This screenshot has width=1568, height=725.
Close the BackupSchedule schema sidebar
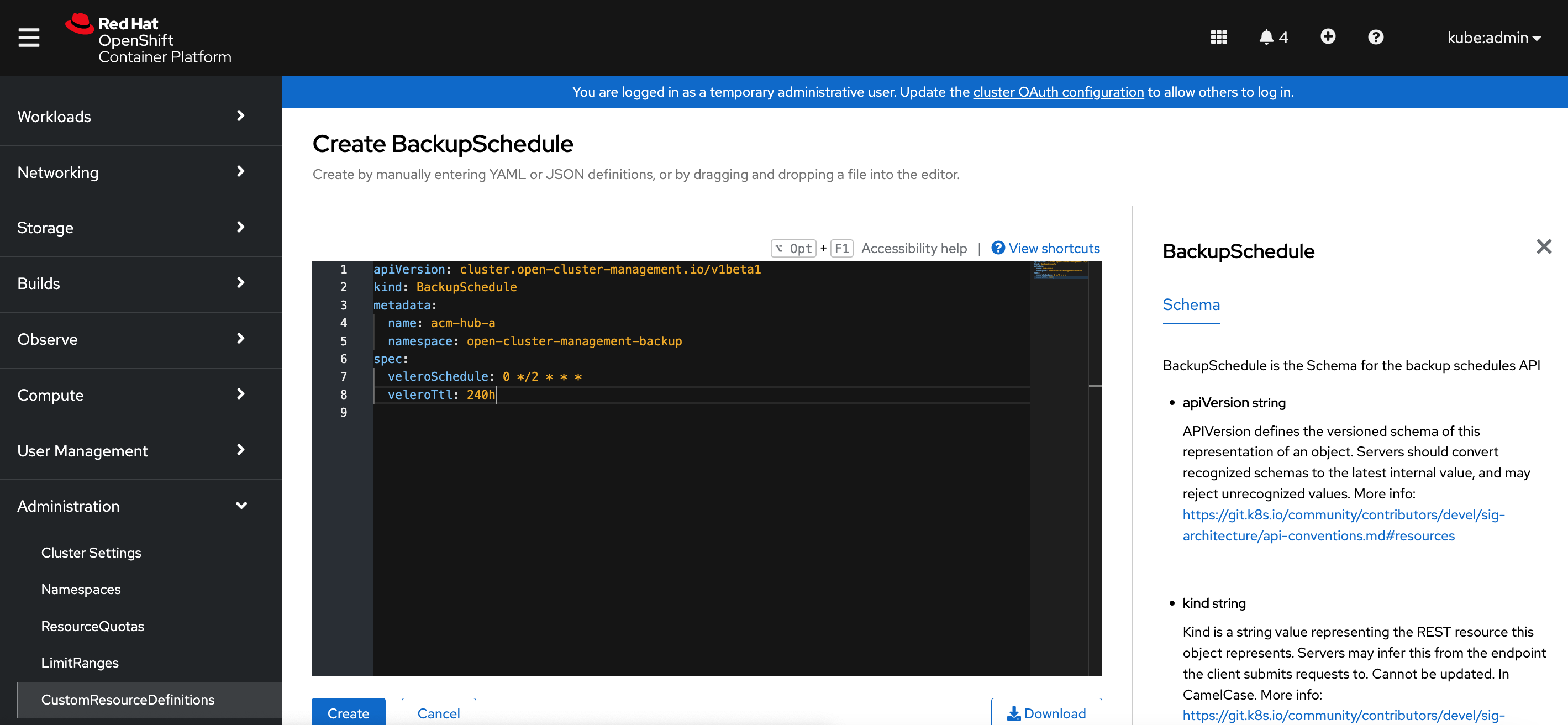point(1544,246)
